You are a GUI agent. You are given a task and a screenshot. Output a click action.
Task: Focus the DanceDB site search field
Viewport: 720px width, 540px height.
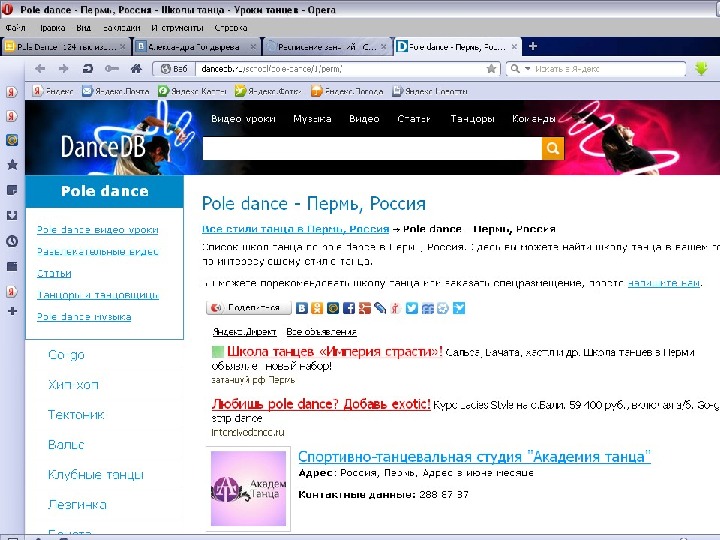[x=372, y=148]
